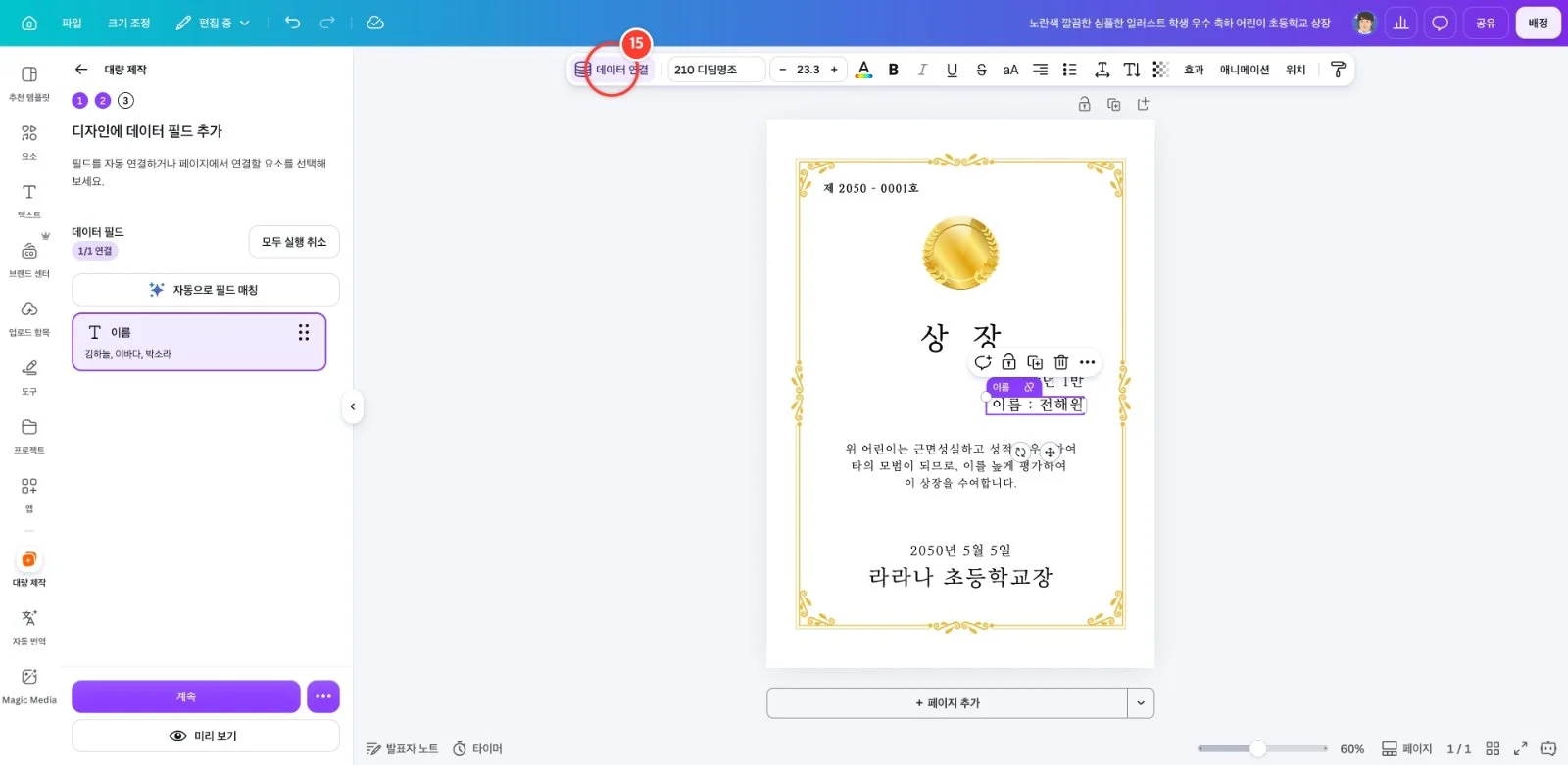This screenshot has height=765, width=1568.
Task: Open more options beside 계속
Action: click(323, 696)
